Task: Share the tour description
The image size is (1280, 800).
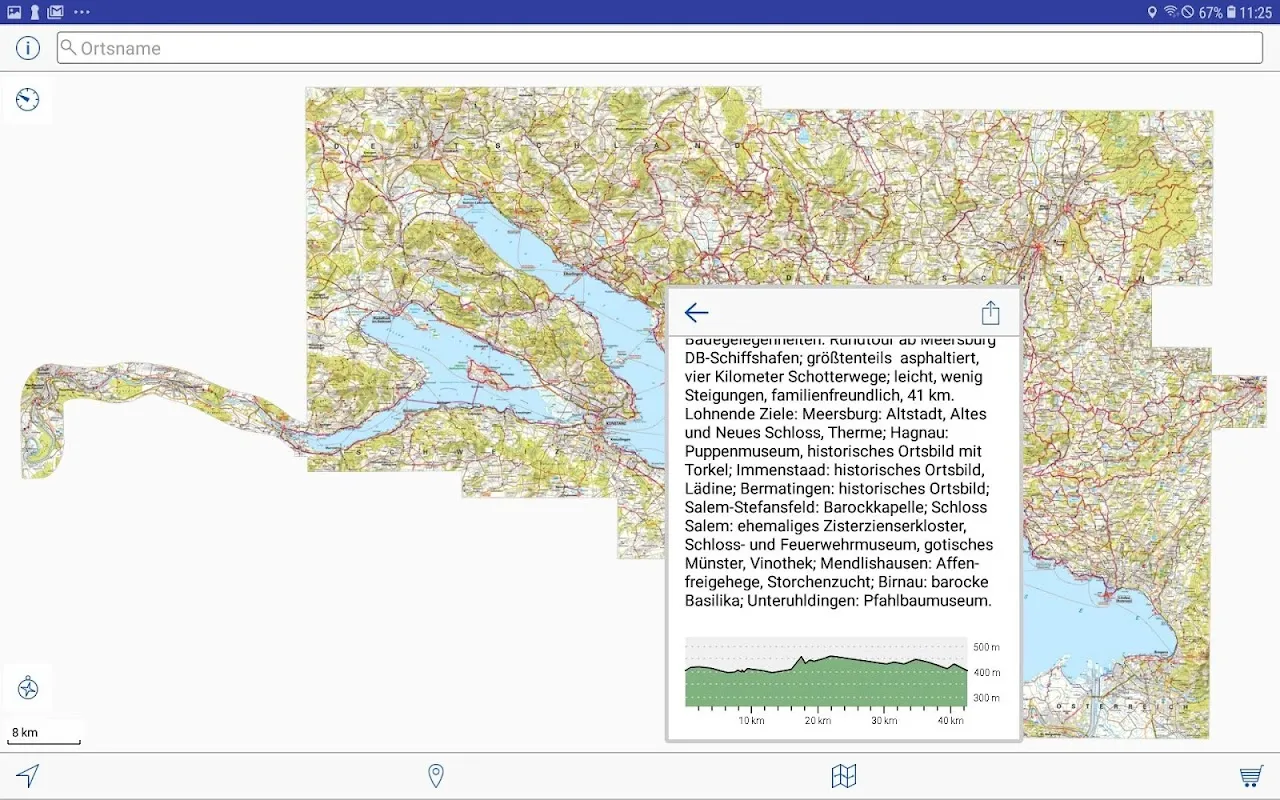Action: [x=990, y=313]
